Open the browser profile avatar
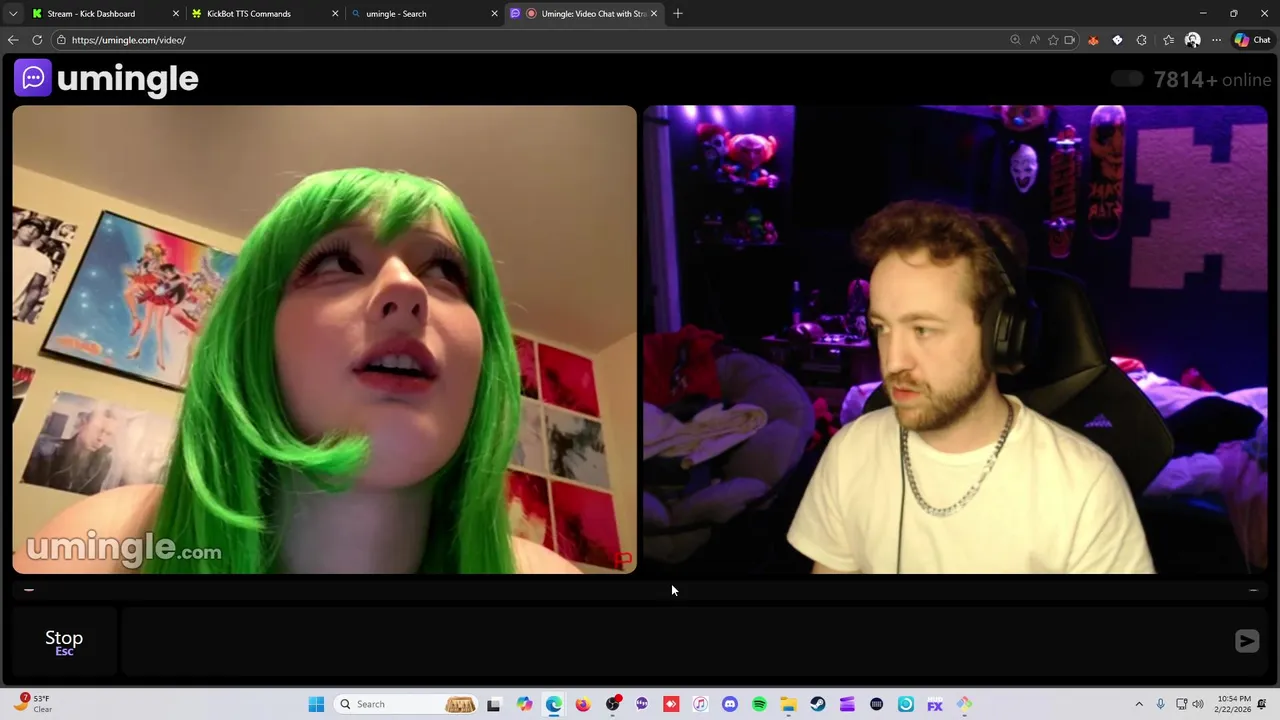 coord(1192,40)
